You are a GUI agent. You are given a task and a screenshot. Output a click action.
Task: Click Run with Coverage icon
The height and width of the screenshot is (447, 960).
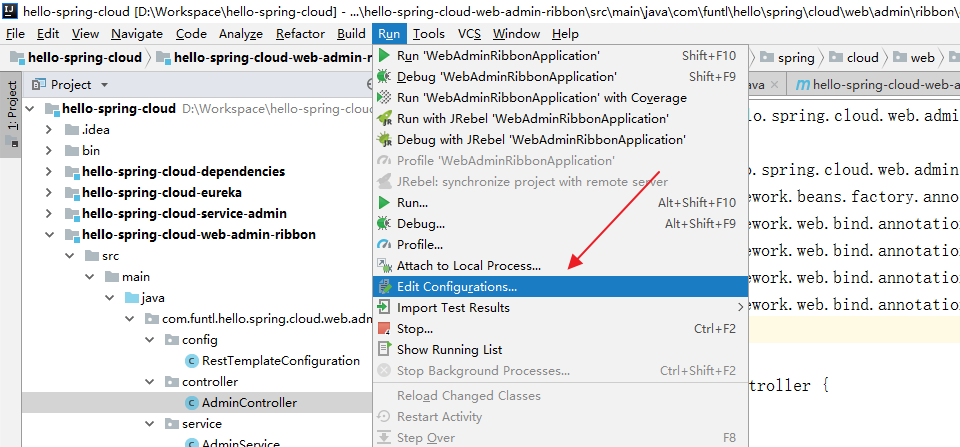pyautogui.click(x=384, y=97)
